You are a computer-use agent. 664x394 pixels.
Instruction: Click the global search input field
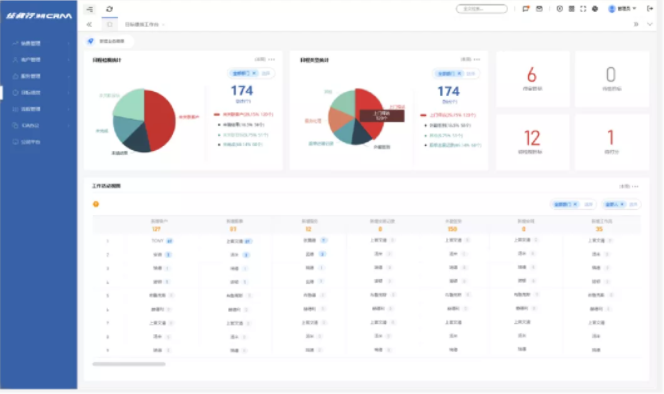tap(481, 8)
